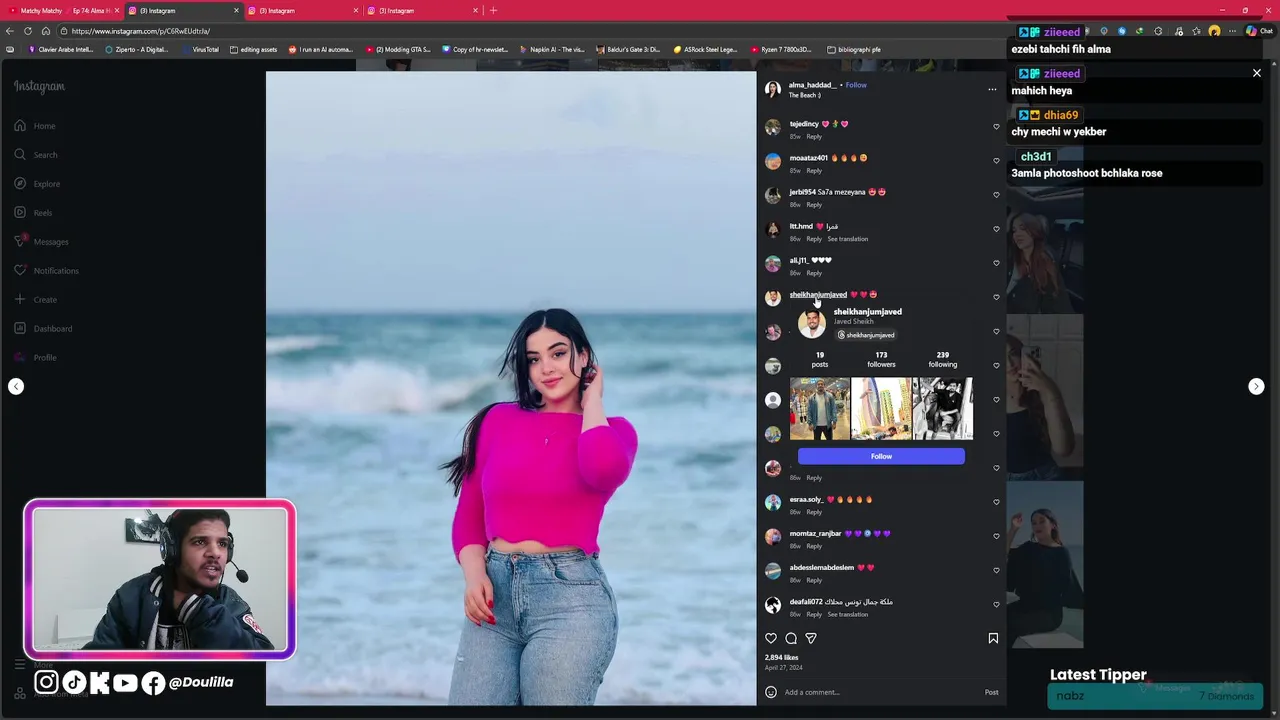See translation of ltt.hmd's comment
This screenshot has width=1280, height=720.
tap(847, 239)
